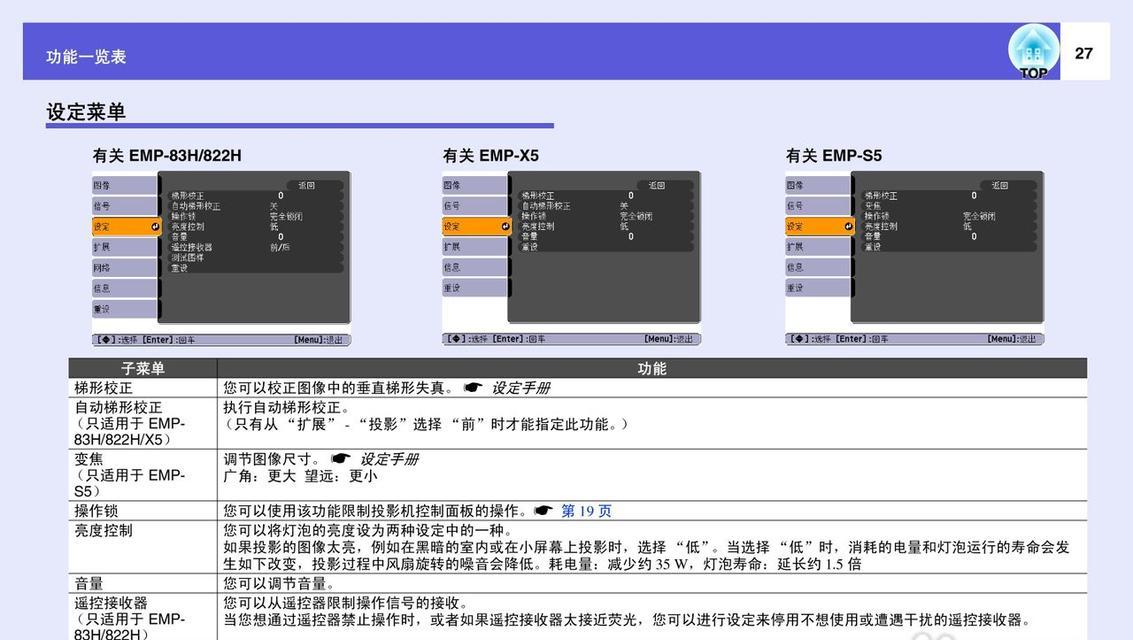The height and width of the screenshot is (640, 1133).
Task: Click the hand pointer icon before 第 19 页
Action: coord(543,511)
